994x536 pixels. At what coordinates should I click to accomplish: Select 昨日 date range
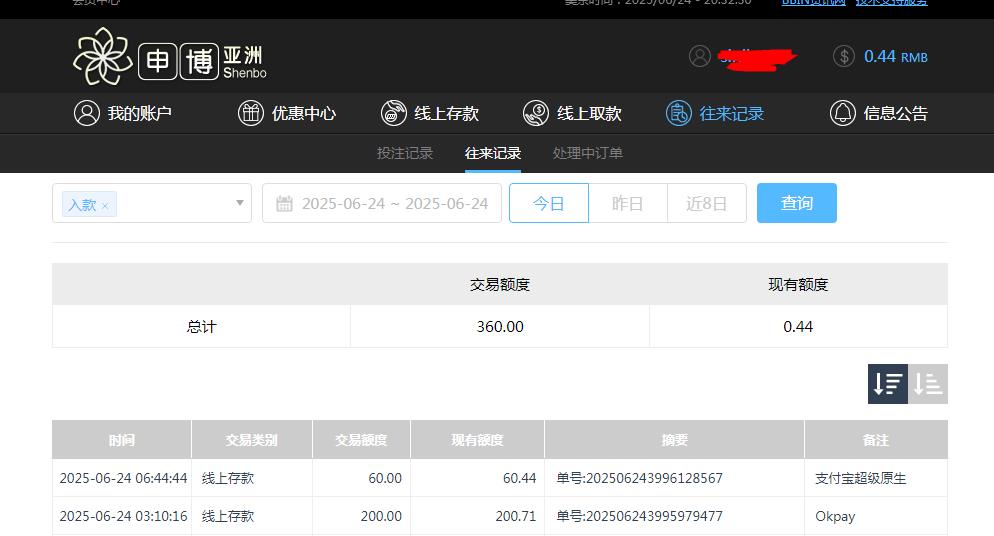tap(628, 203)
